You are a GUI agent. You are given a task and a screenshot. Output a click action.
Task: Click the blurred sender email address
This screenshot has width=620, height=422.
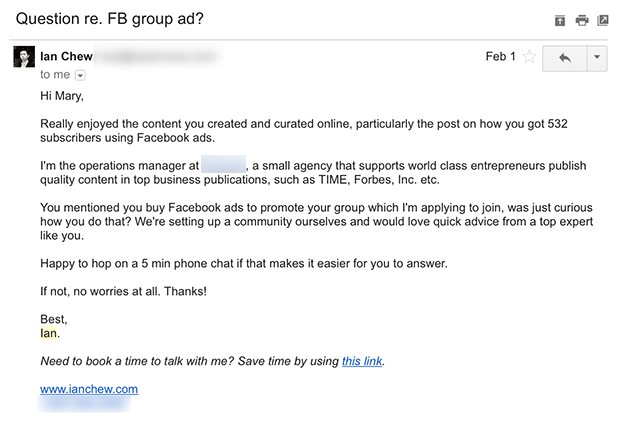157,57
